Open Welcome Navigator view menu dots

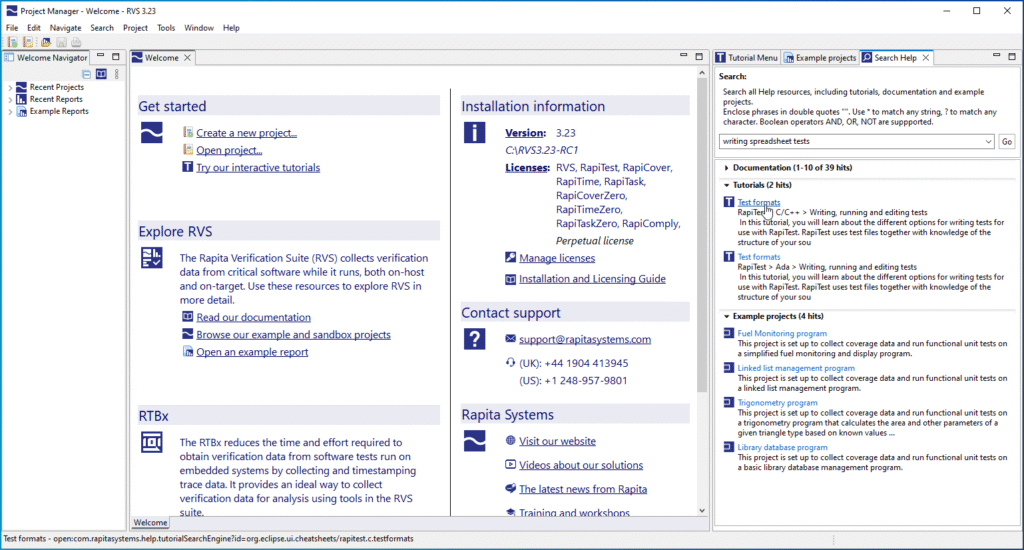117,74
